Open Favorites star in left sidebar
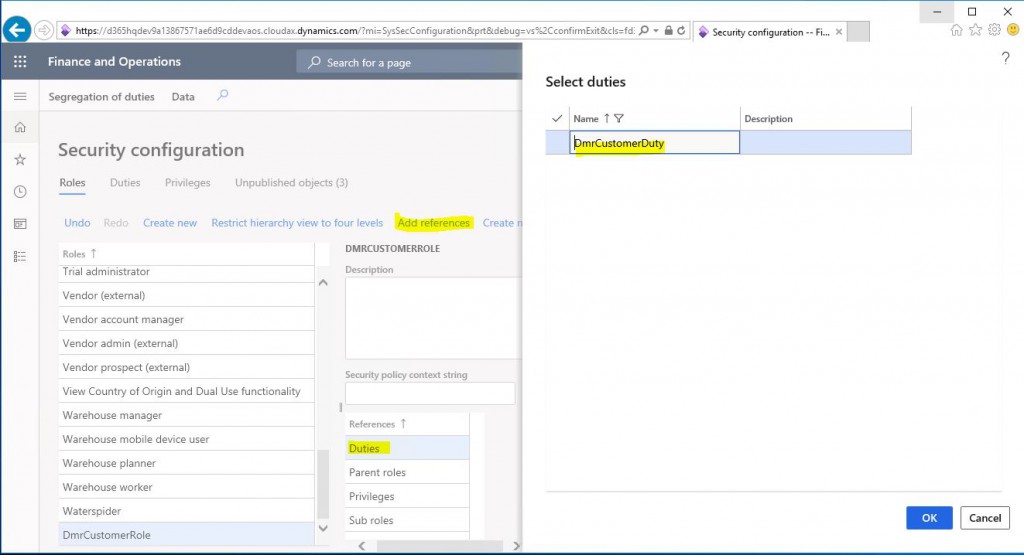Image resolution: width=1024 pixels, height=555 pixels. click(x=20, y=159)
